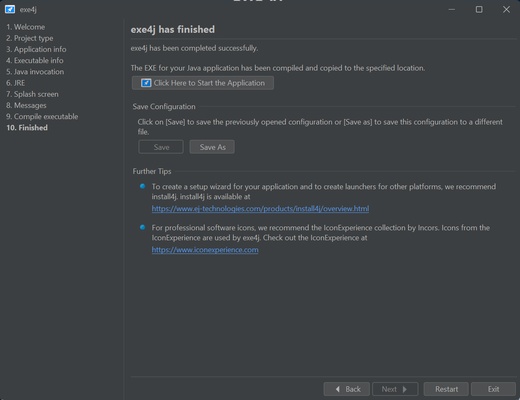
Task: Open step 7. Splash screen
Action: 32,94
